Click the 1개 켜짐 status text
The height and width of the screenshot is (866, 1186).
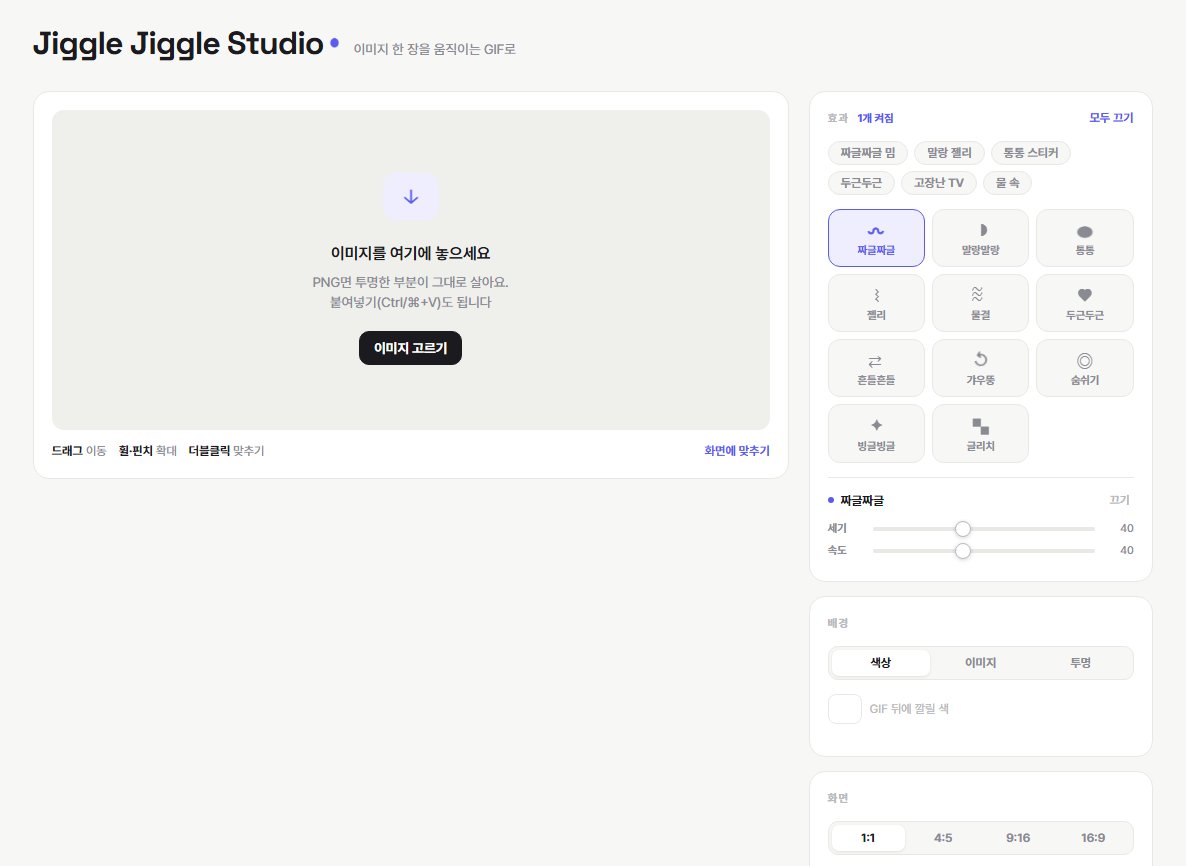[x=875, y=118]
